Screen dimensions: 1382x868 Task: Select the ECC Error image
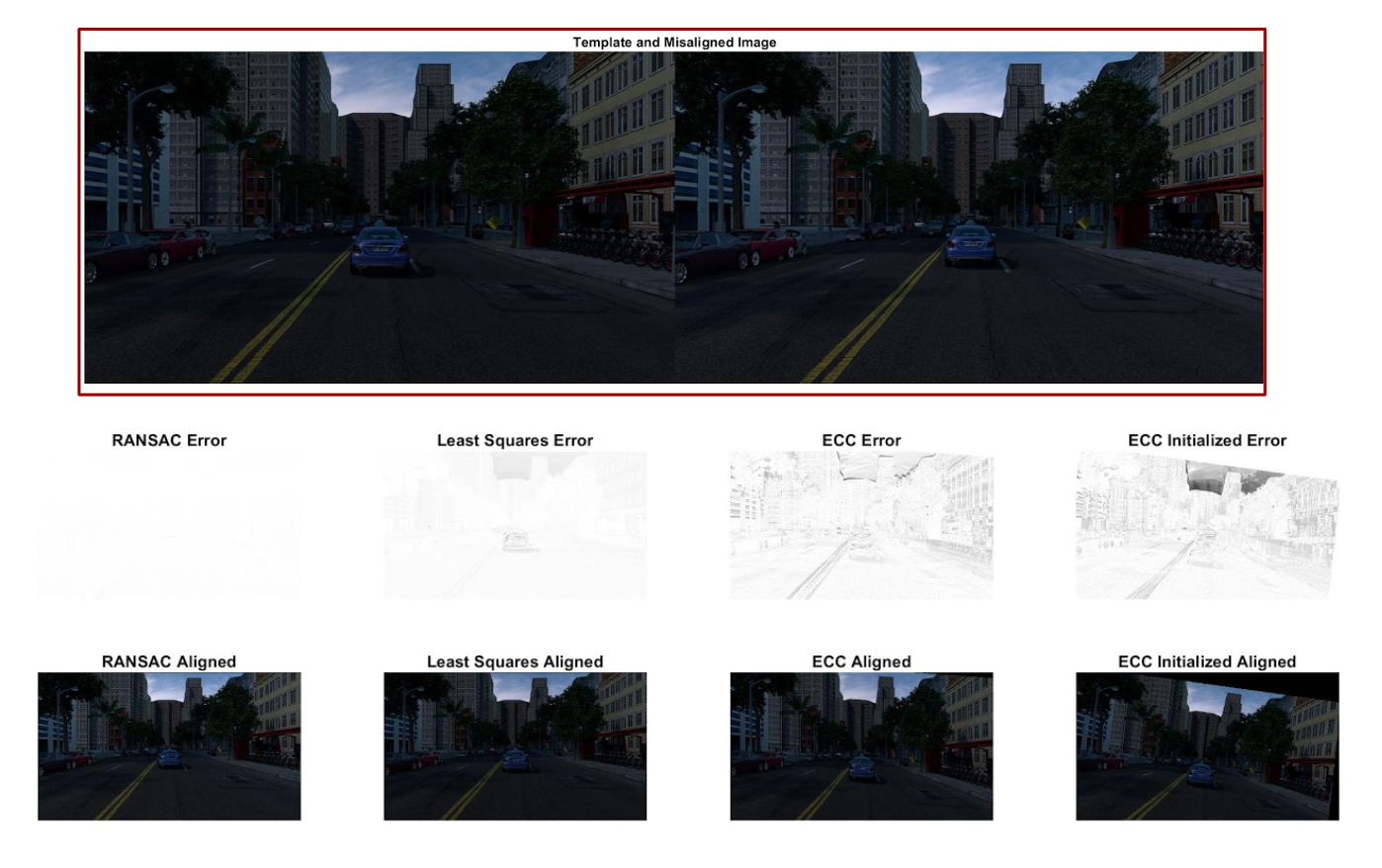[861, 525]
